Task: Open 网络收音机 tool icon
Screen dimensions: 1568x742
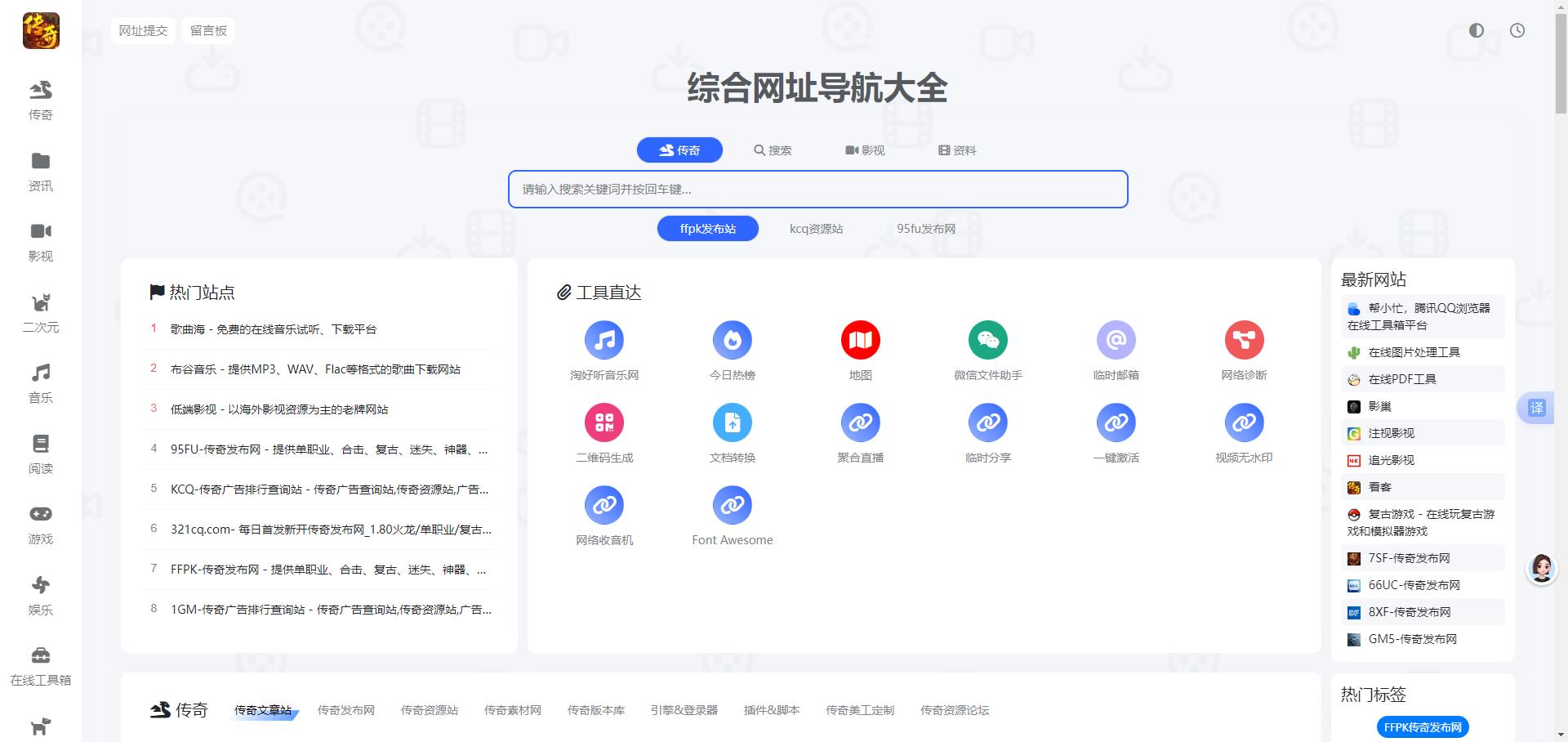Action: pos(604,505)
